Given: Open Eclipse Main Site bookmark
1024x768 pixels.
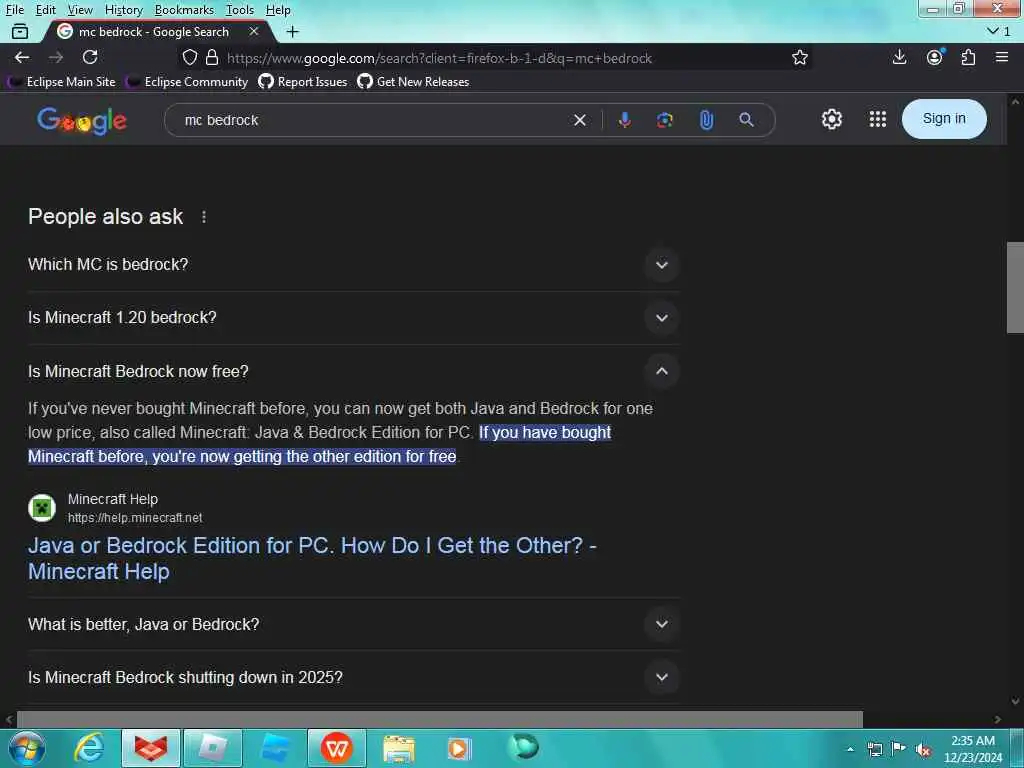Looking at the screenshot, I should tap(61, 82).
